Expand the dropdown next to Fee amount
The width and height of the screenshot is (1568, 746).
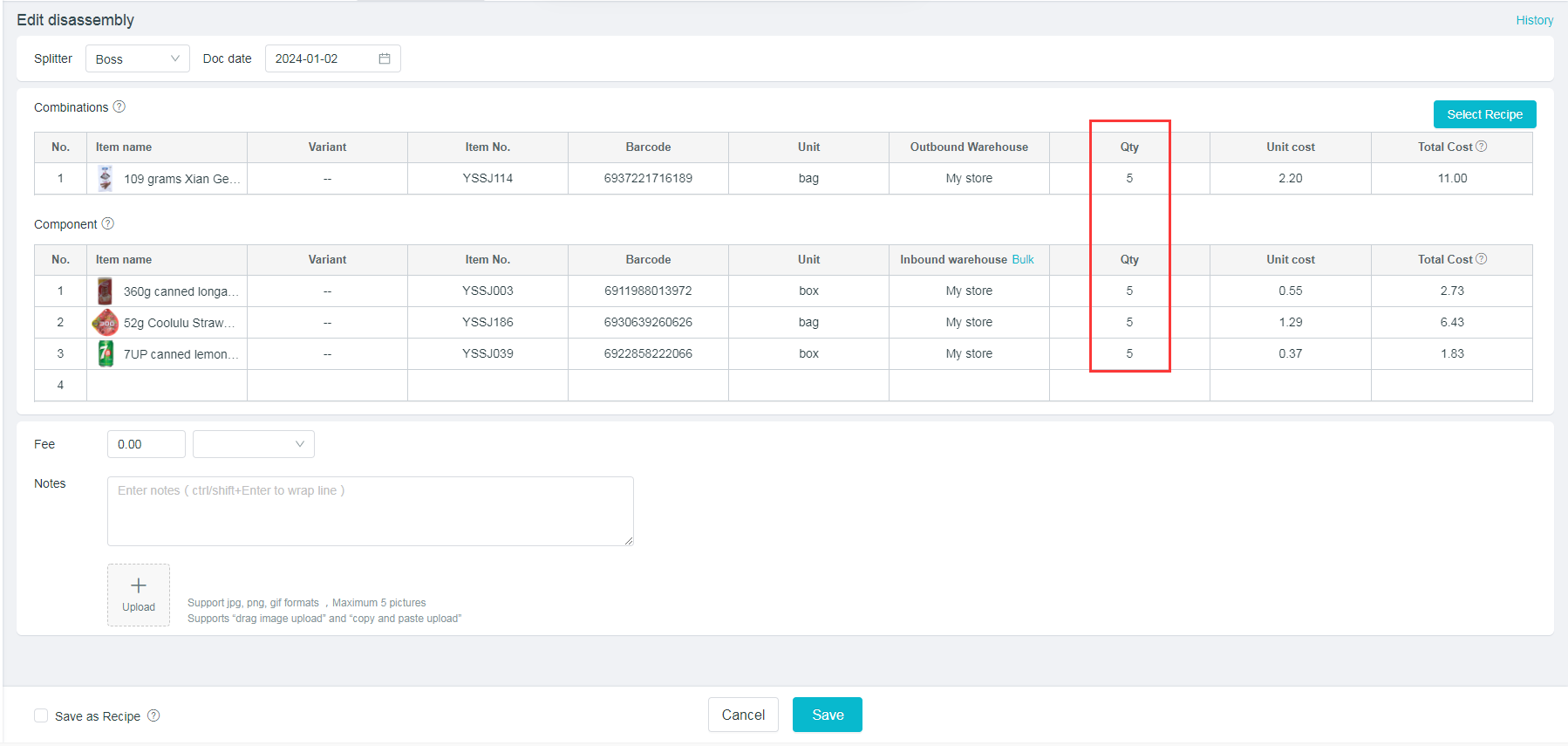(253, 444)
